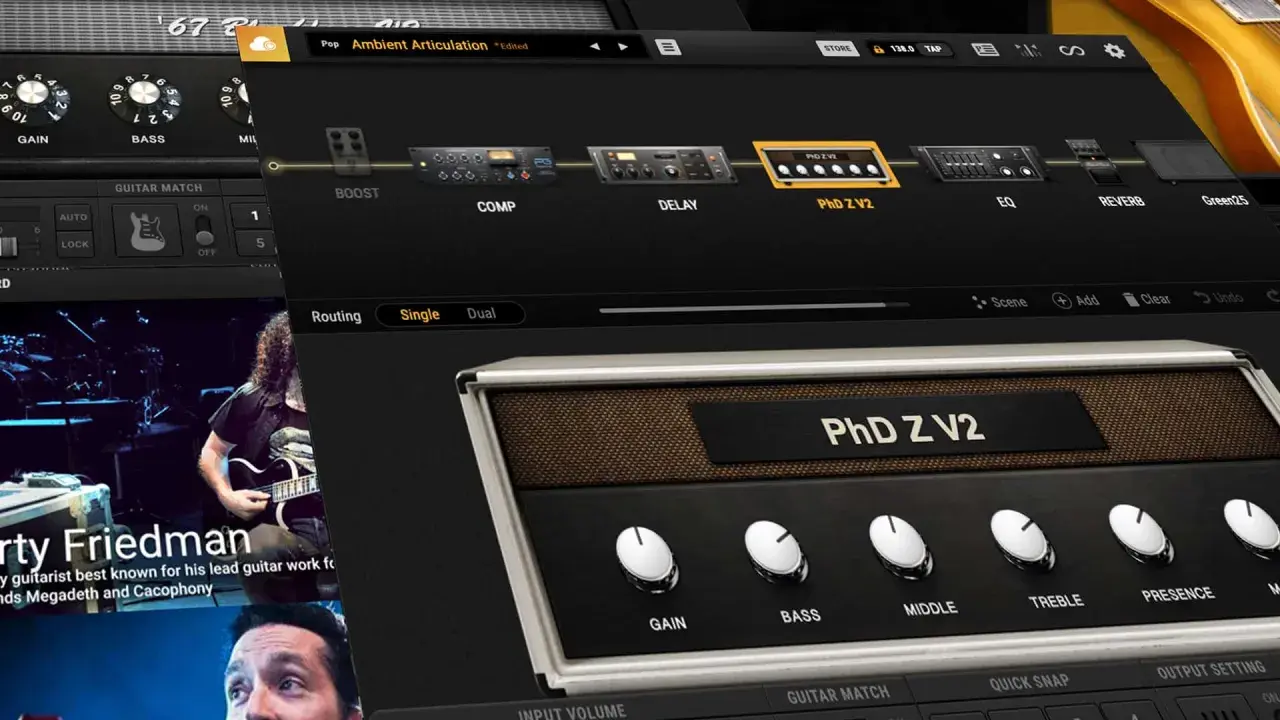Open the orange ToneCloud icon
The height and width of the screenshot is (720, 1280).
[264, 44]
